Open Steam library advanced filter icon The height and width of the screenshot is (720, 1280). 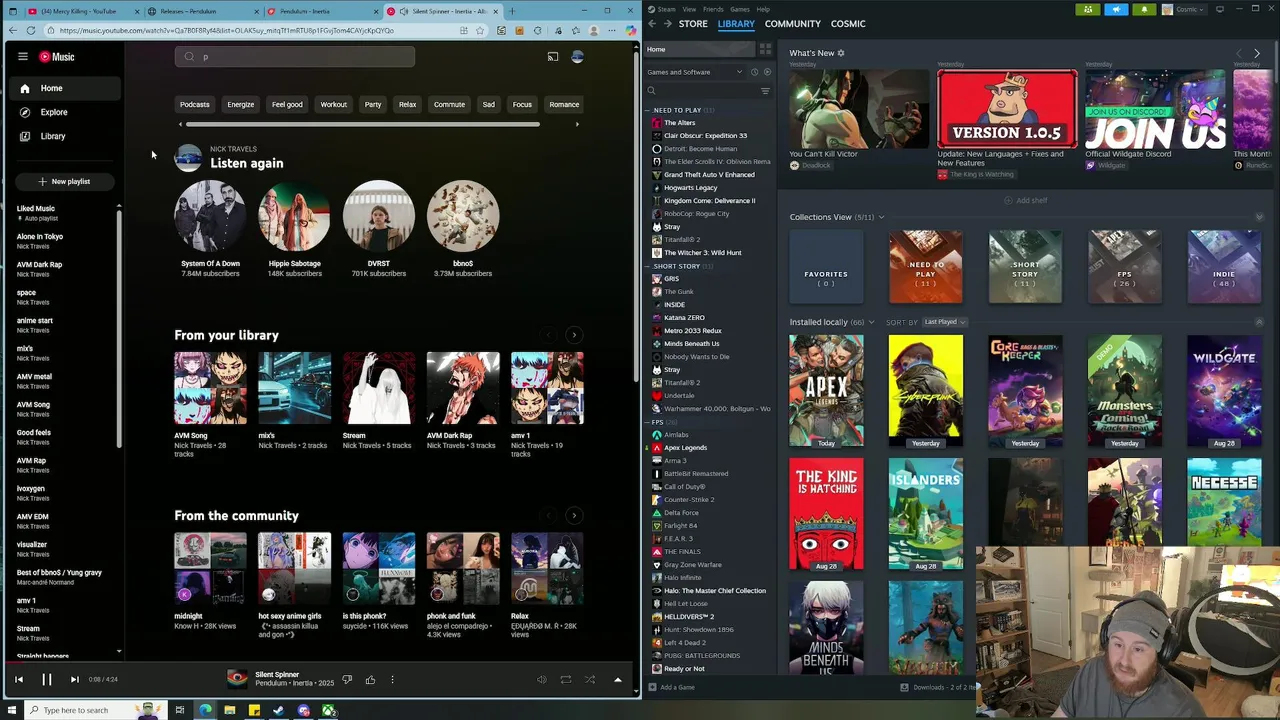pyautogui.click(x=765, y=91)
